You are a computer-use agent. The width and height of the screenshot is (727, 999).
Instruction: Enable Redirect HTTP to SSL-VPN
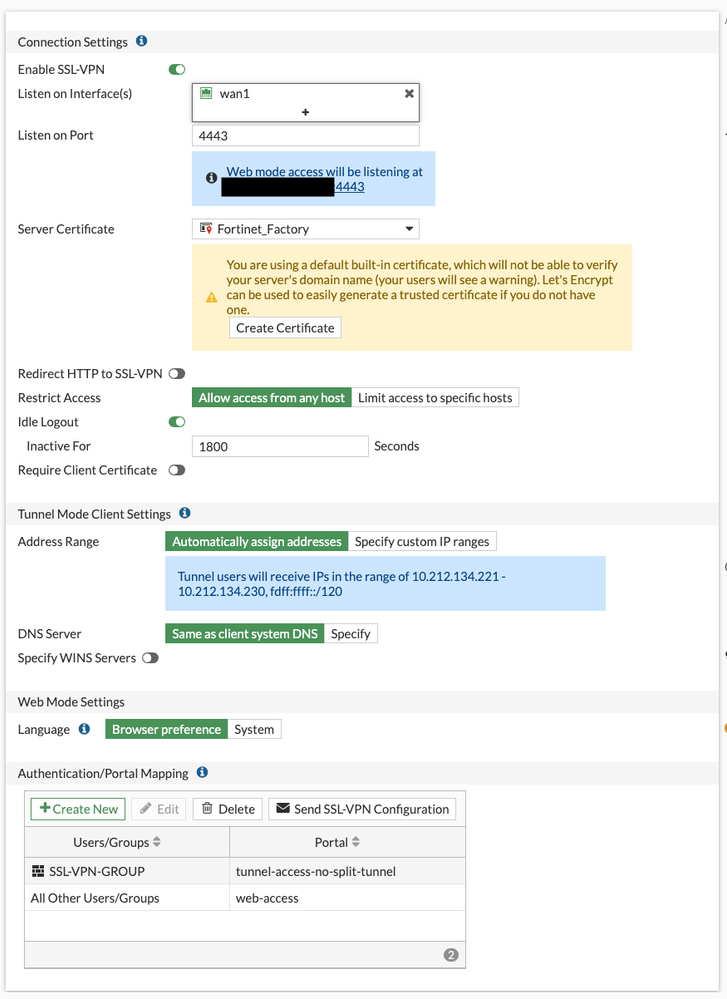coord(177,373)
